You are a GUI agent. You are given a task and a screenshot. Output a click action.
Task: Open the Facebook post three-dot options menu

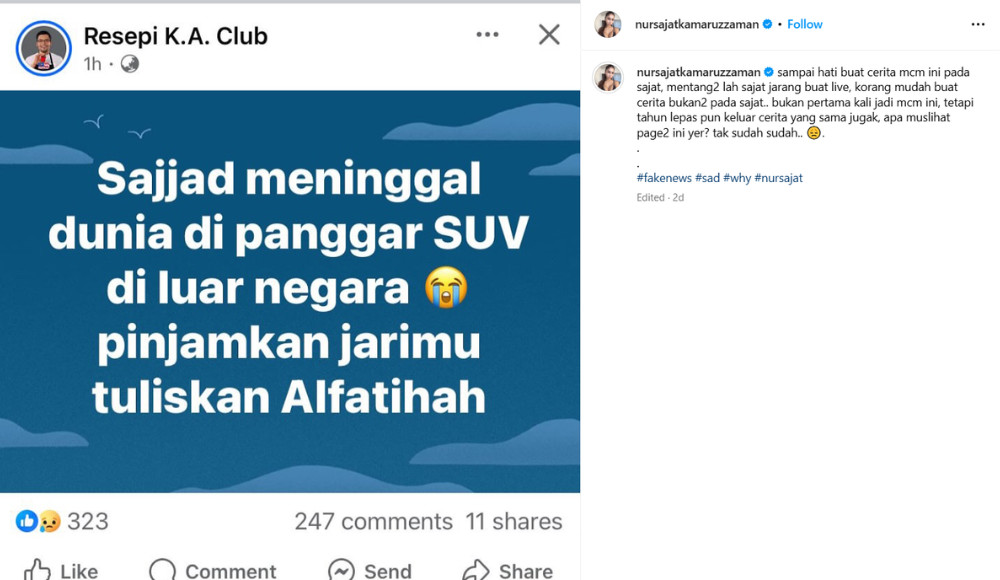(487, 34)
